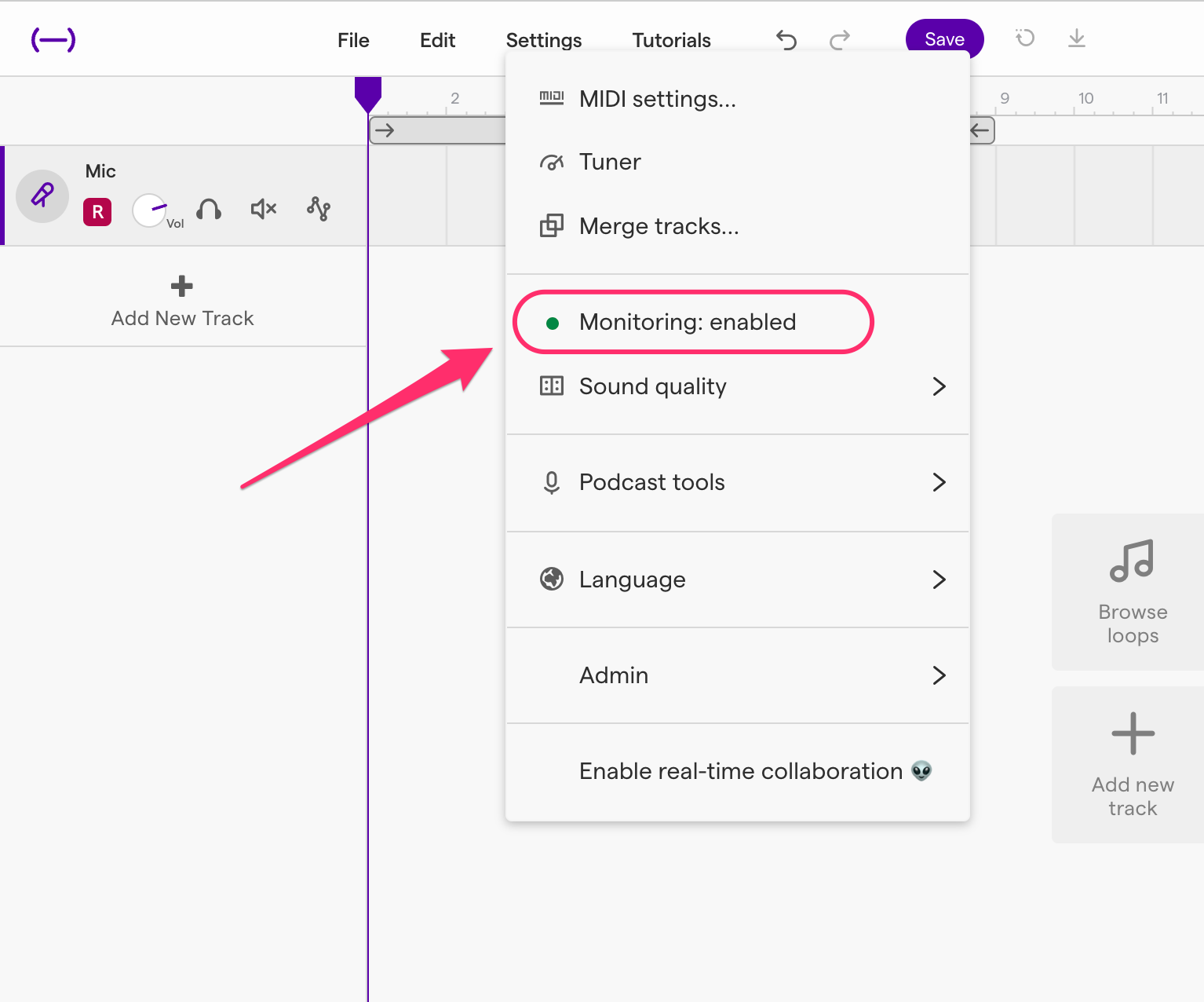Open the File menu

(x=352, y=40)
